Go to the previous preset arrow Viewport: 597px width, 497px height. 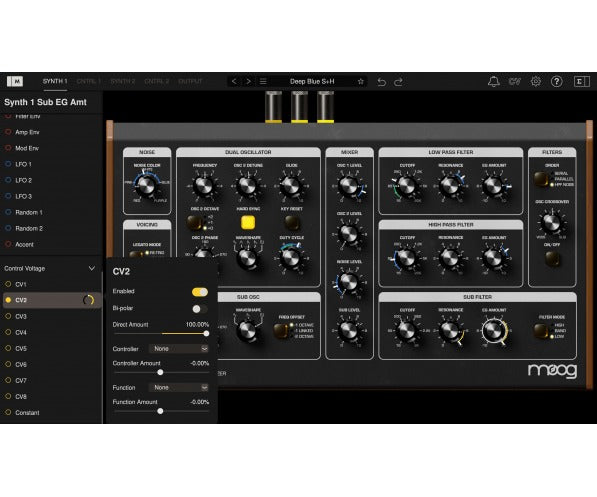pos(234,82)
